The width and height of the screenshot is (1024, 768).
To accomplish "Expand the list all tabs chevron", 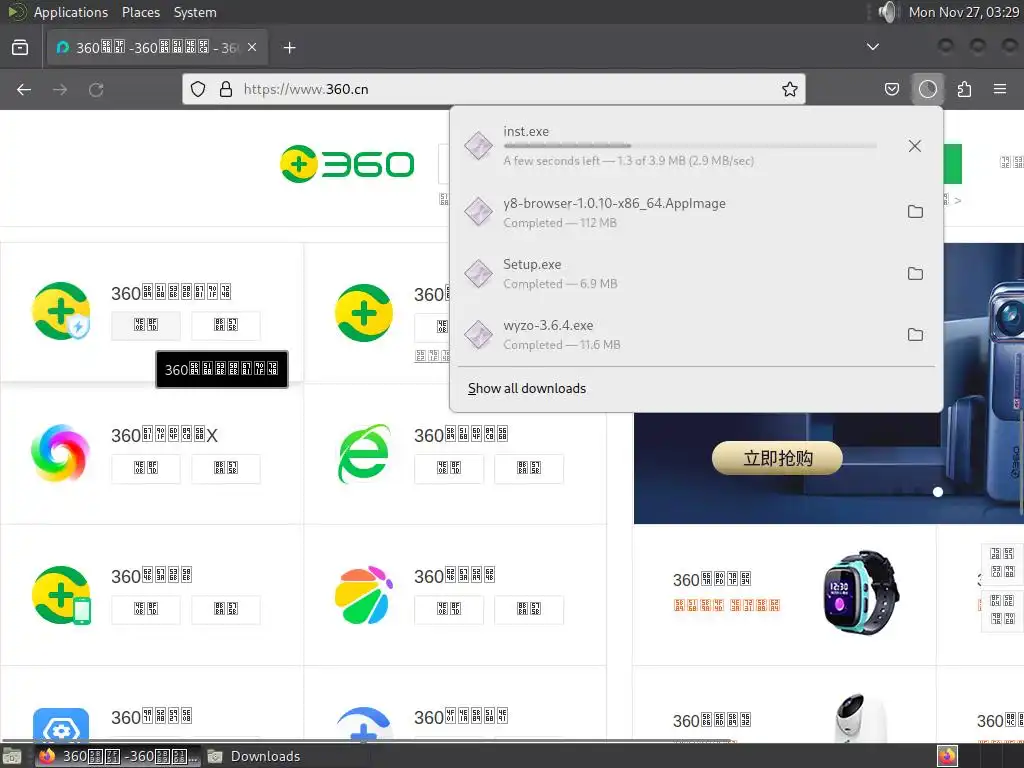I will [872, 47].
